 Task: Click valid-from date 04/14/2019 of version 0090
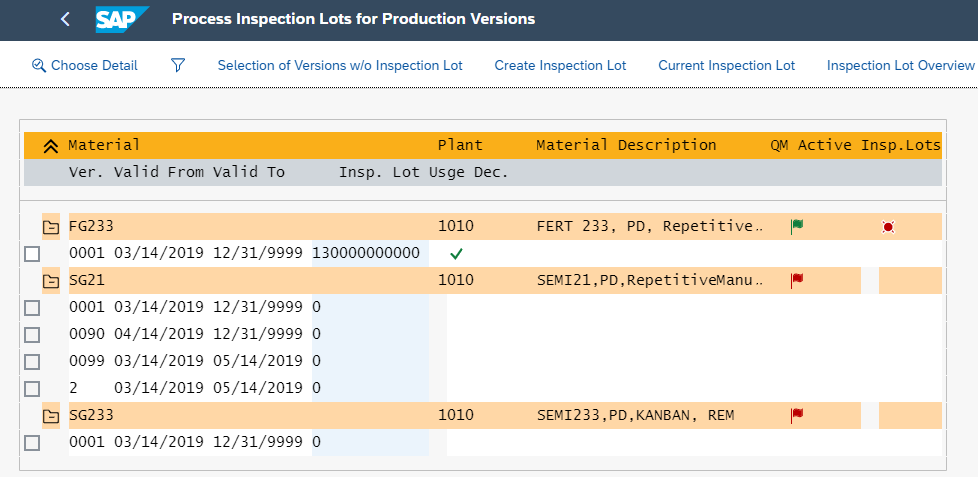[159, 335]
